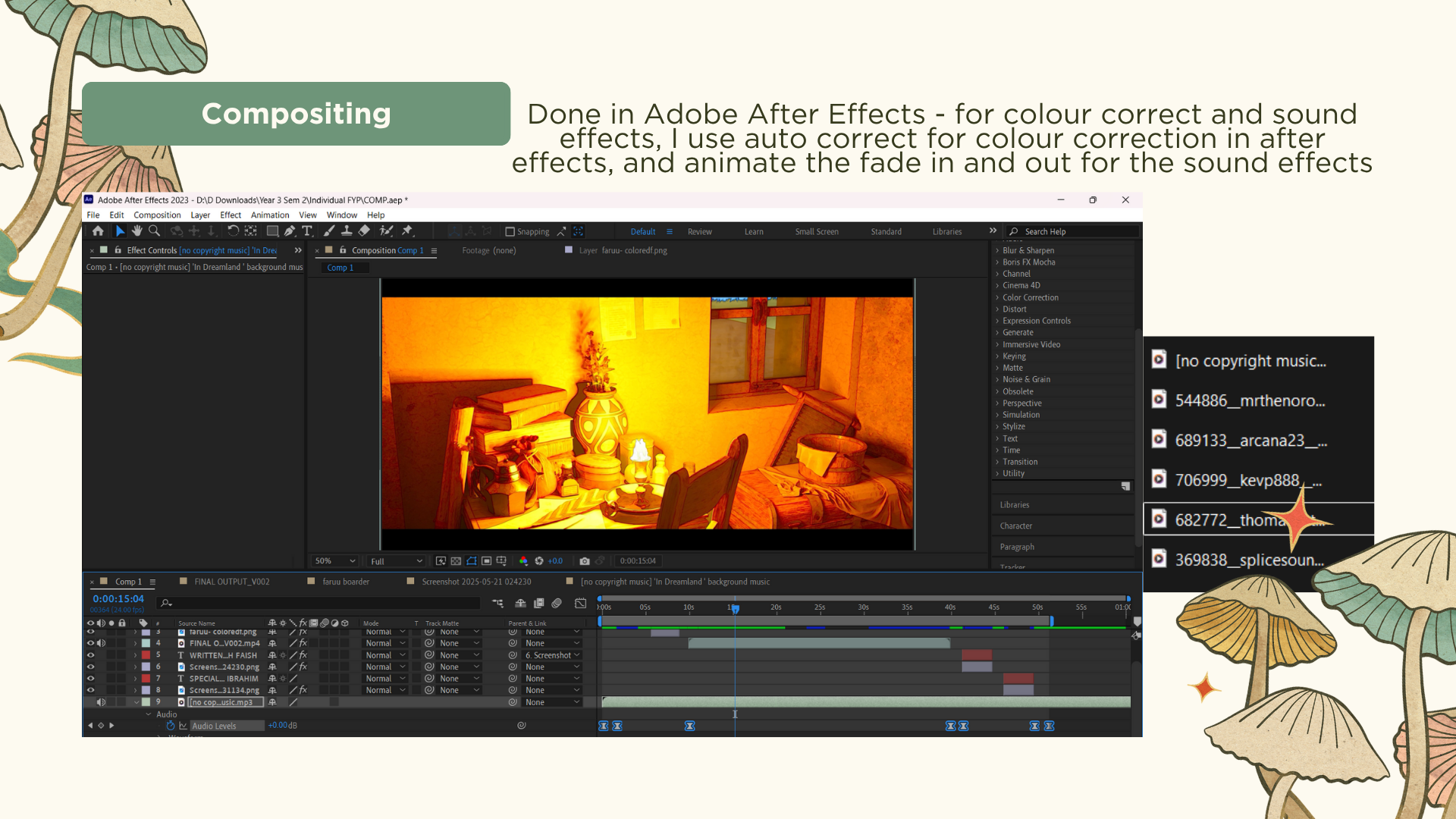This screenshot has height=819, width=1456.
Task: Click the grid and guide options icon
Action: [501, 561]
